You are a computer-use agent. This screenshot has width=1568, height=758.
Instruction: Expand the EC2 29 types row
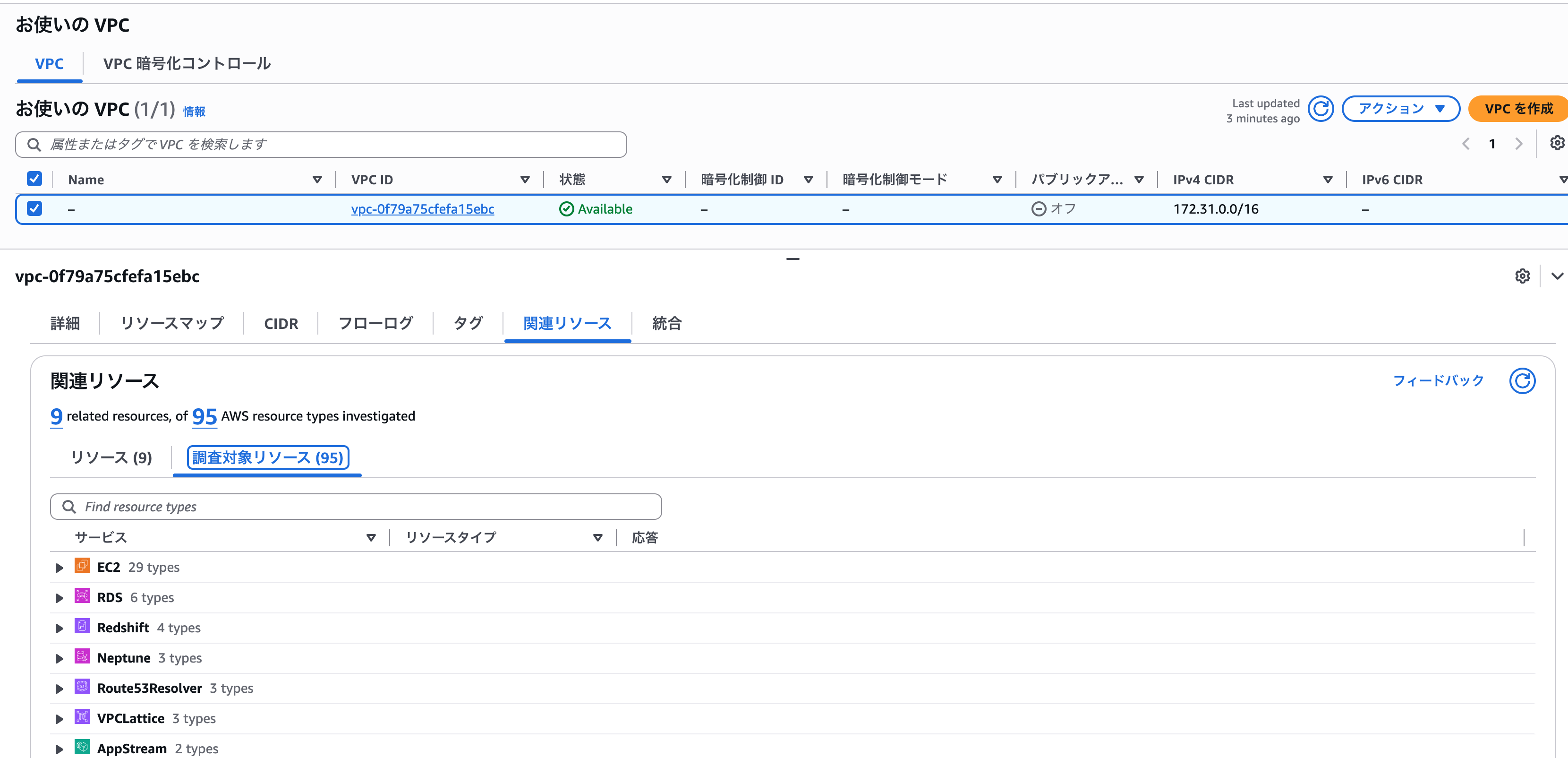59,568
